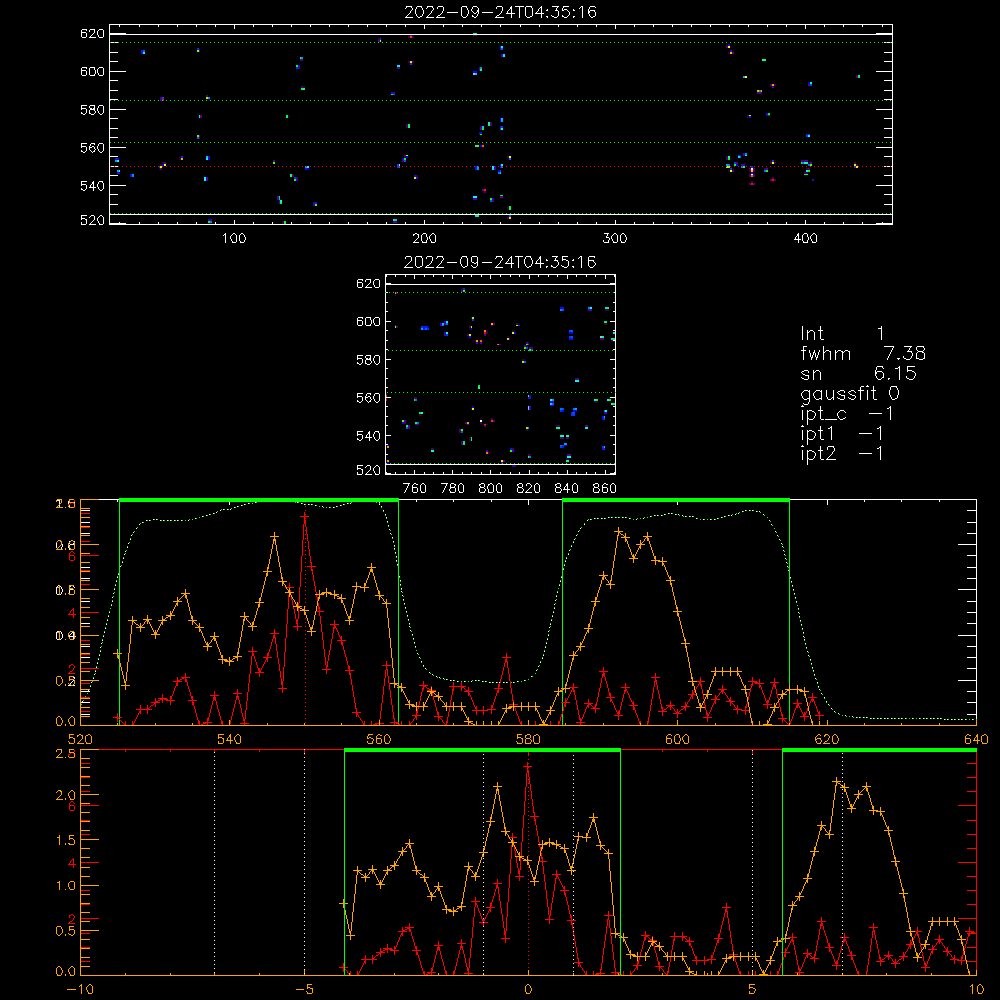Viewport: 1000px width, 1000px height.
Task: Click the top scatter image panel
Action: pyautogui.click(x=501, y=124)
